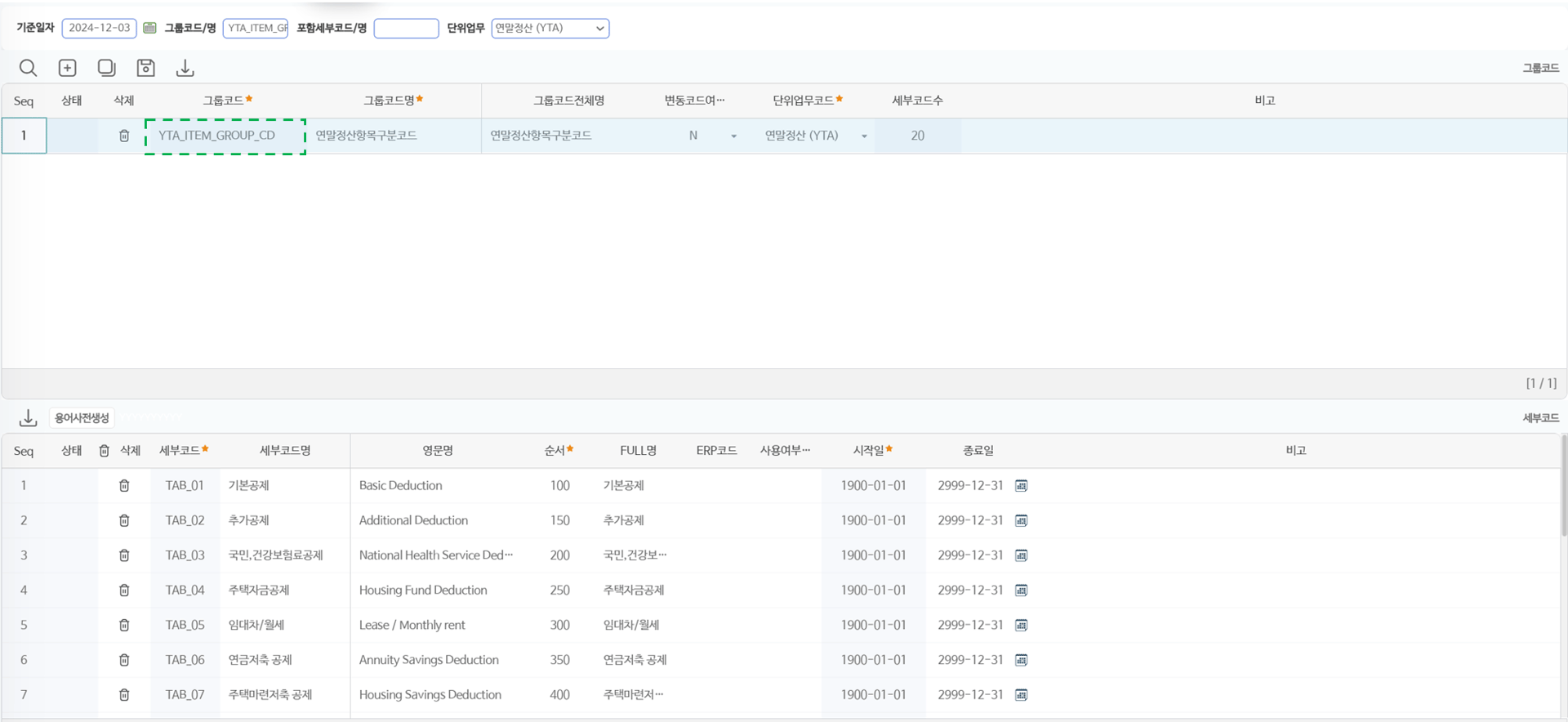Screen dimensions: 1568x722
Task: Click the order value 350
Action: click(x=560, y=660)
